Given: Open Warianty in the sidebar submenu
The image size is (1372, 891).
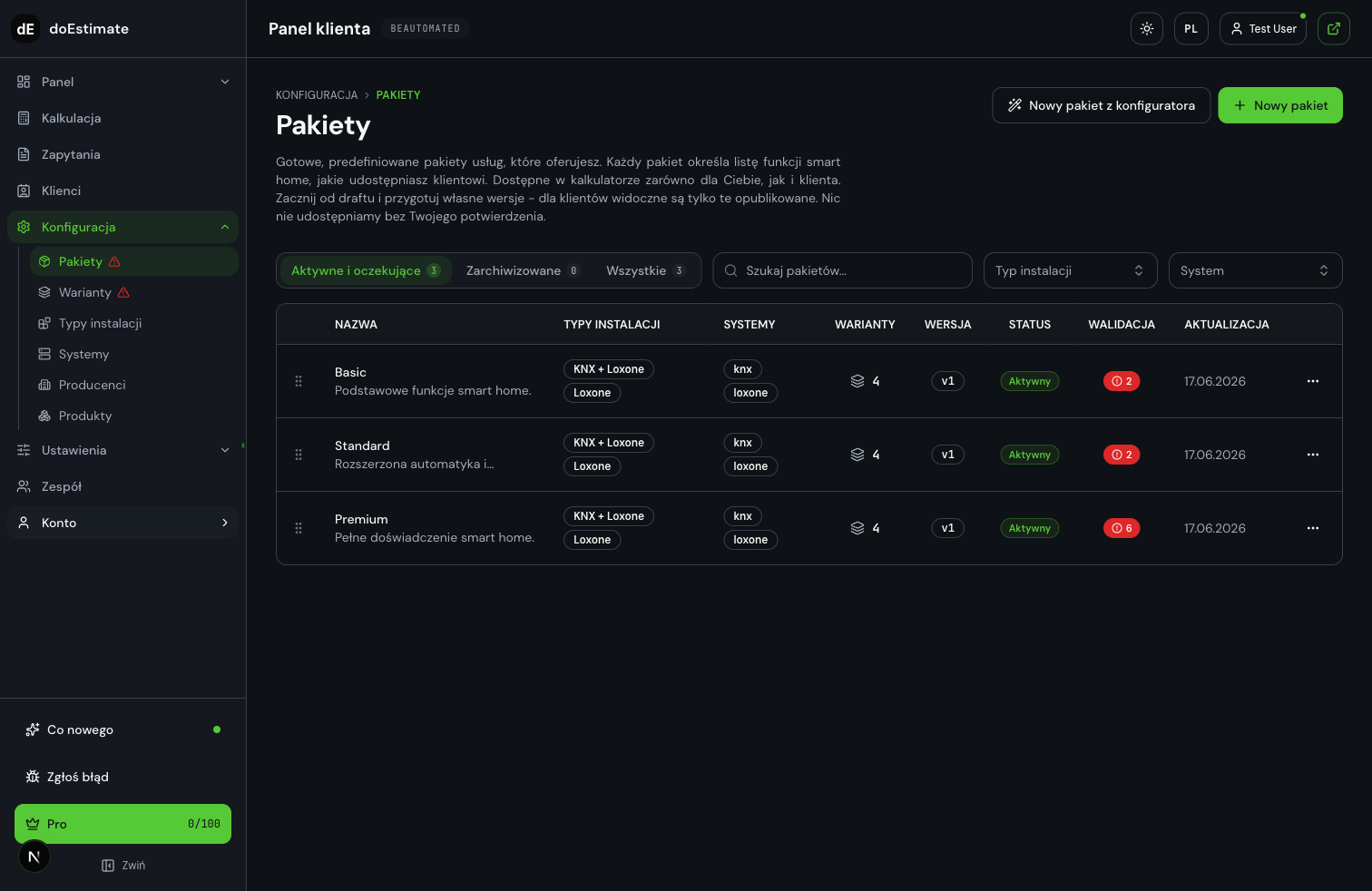Looking at the screenshot, I should pyautogui.click(x=134, y=292).
